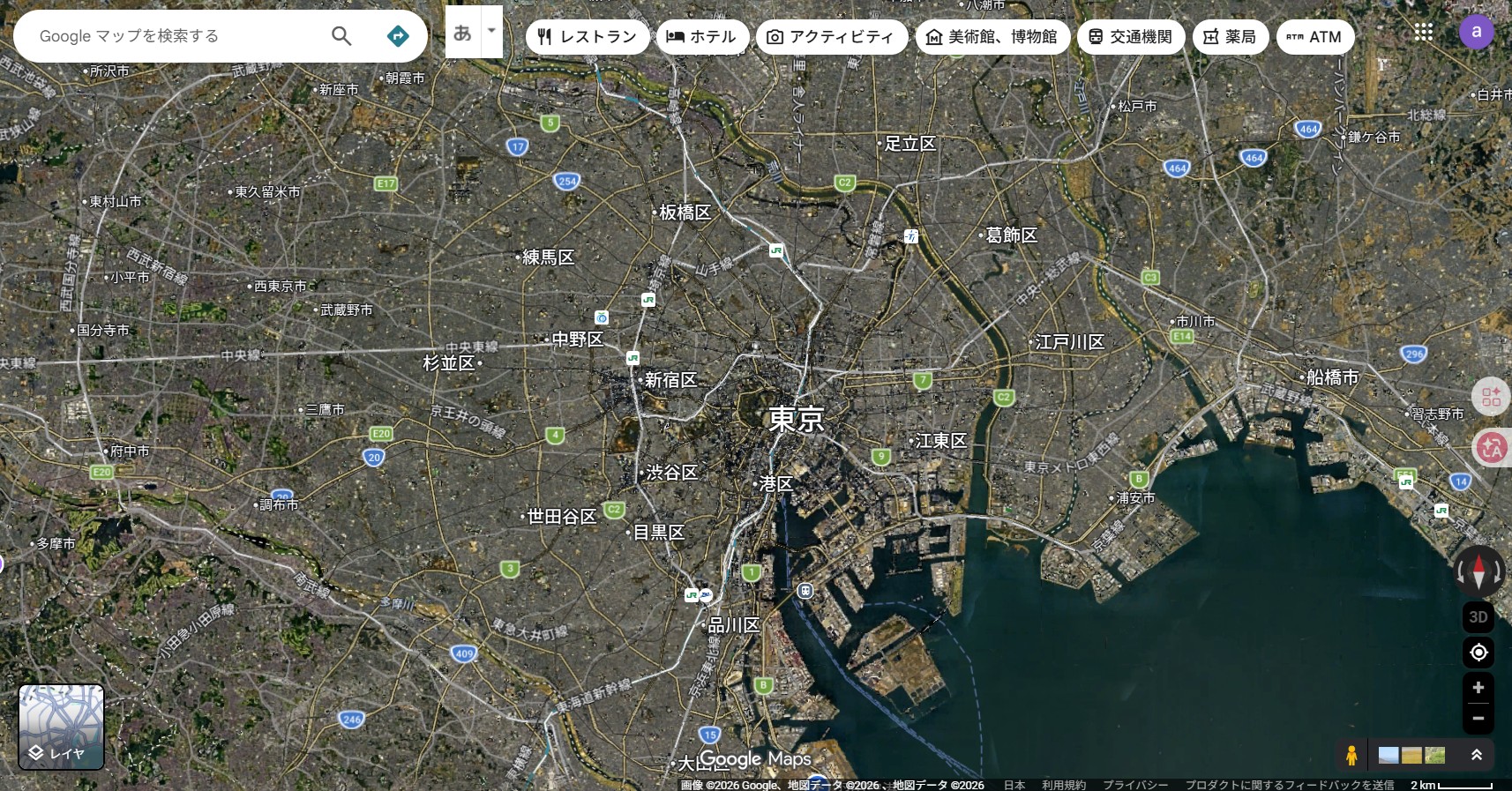Open directions with the blue arrow icon
The width and height of the screenshot is (1512, 791).
(398, 36)
